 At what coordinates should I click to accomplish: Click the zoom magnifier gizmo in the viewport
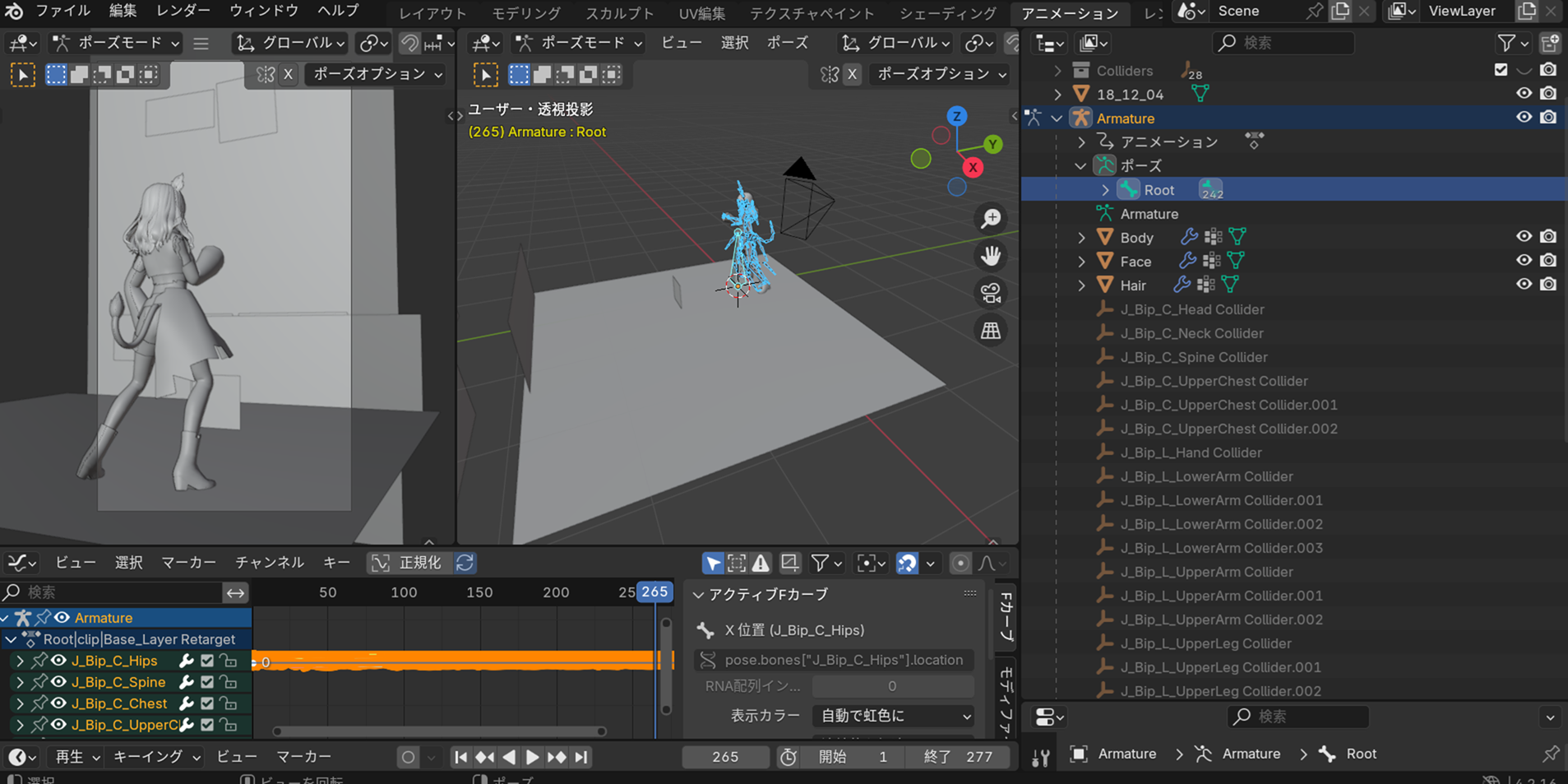tap(991, 218)
